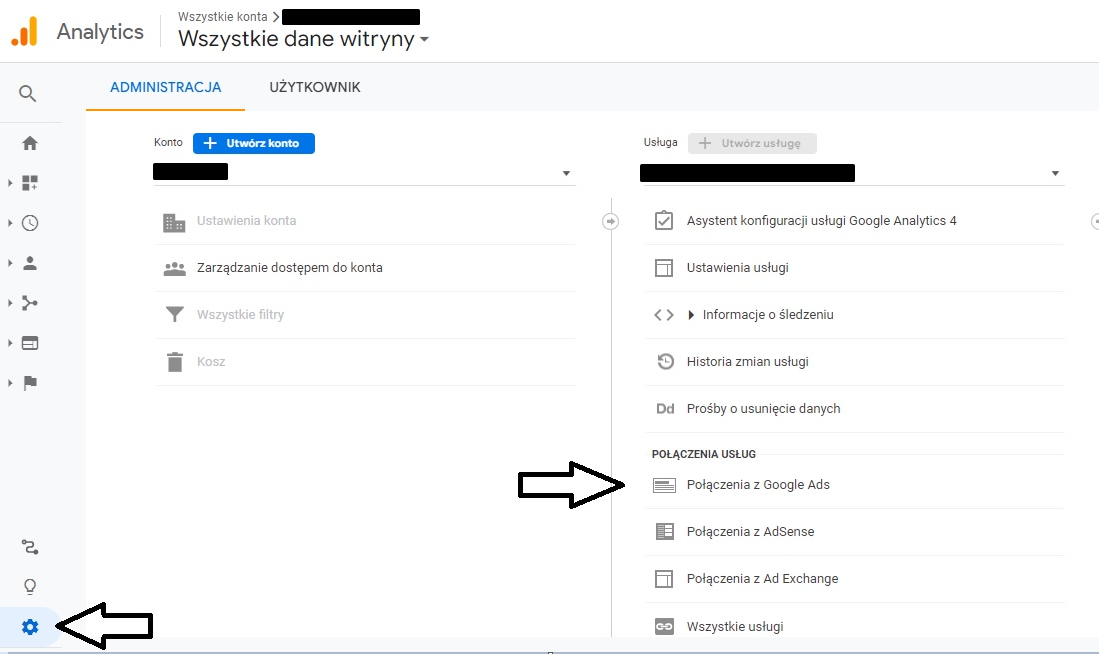Screen dimensions: 1099x654
Task: Open the Admin gear icon
Action: pos(30,627)
